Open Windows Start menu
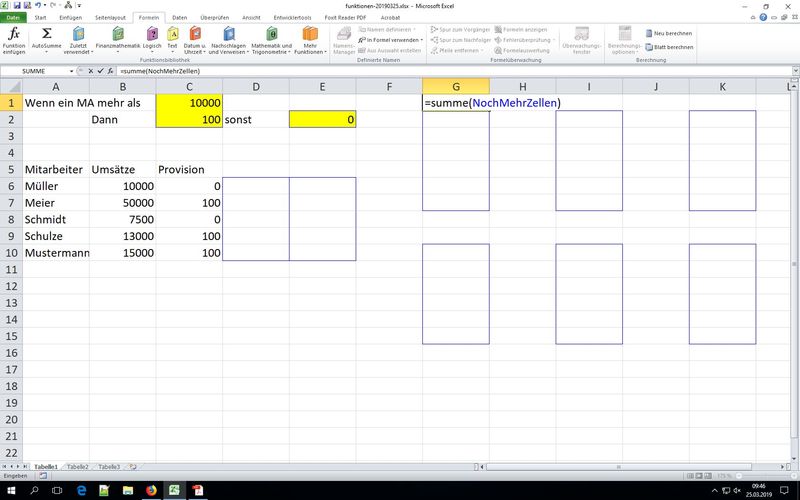The height and width of the screenshot is (500, 800). point(11,490)
